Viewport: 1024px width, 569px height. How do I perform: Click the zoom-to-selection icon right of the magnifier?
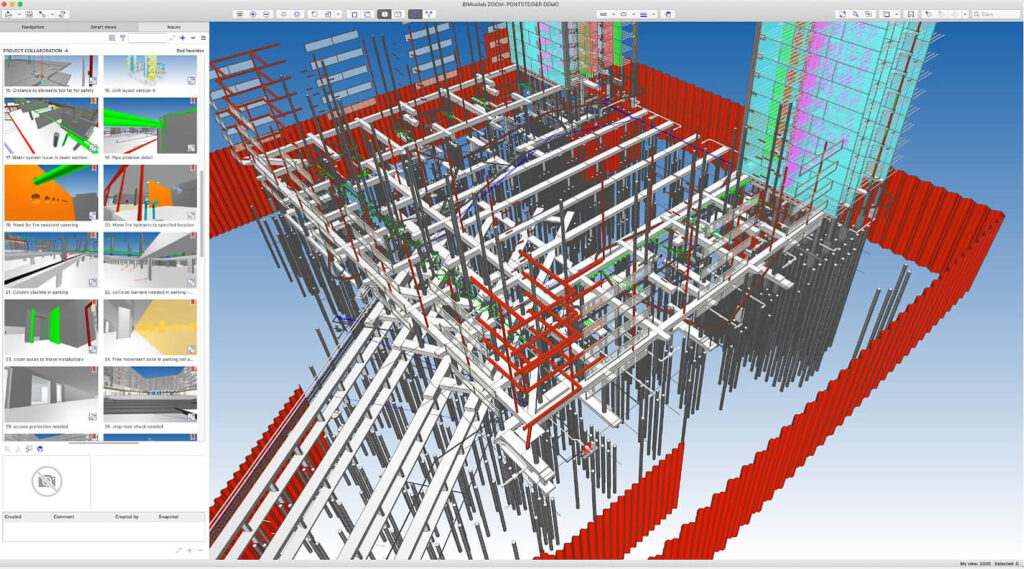[869, 14]
